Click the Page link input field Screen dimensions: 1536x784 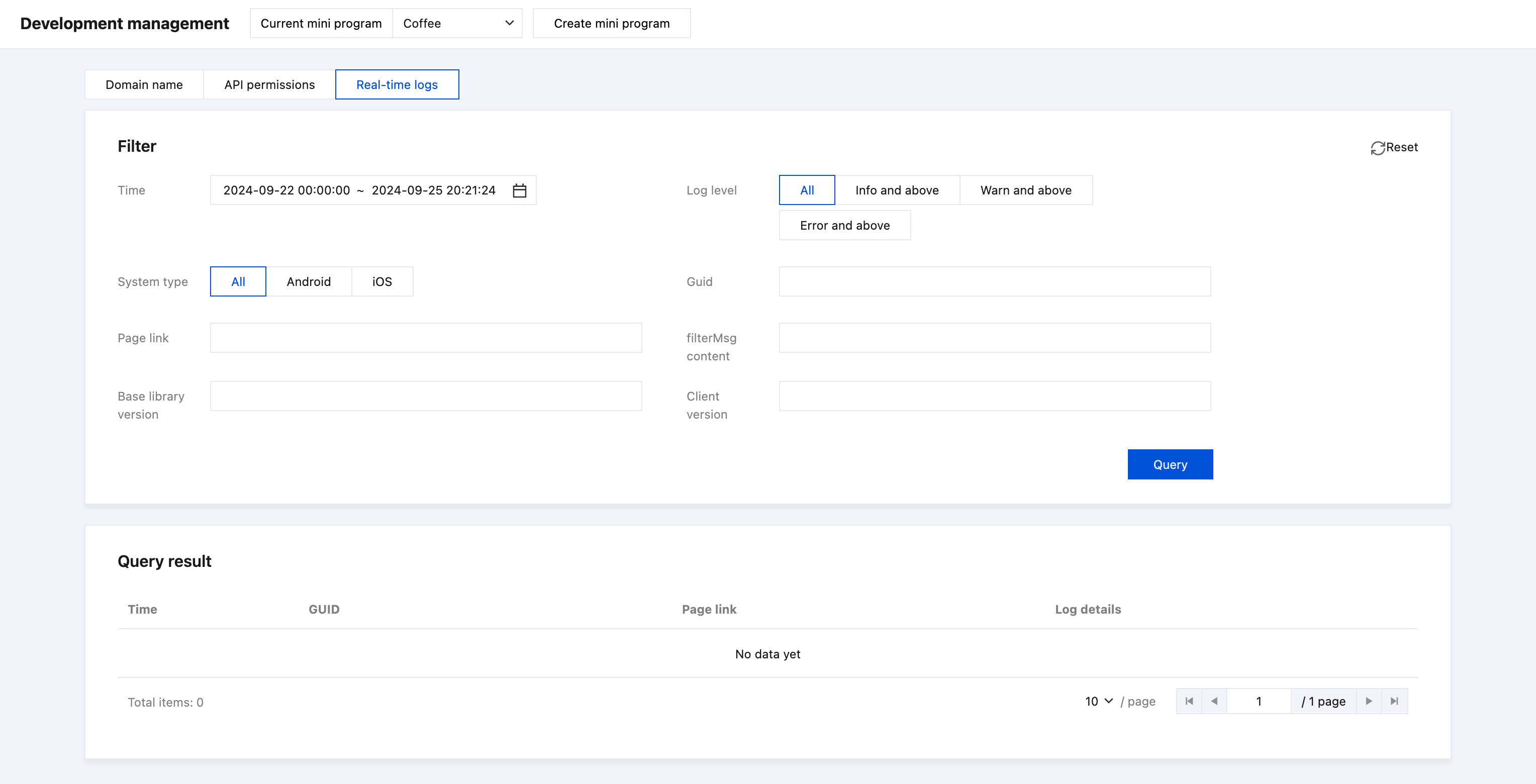[x=426, y=338]
